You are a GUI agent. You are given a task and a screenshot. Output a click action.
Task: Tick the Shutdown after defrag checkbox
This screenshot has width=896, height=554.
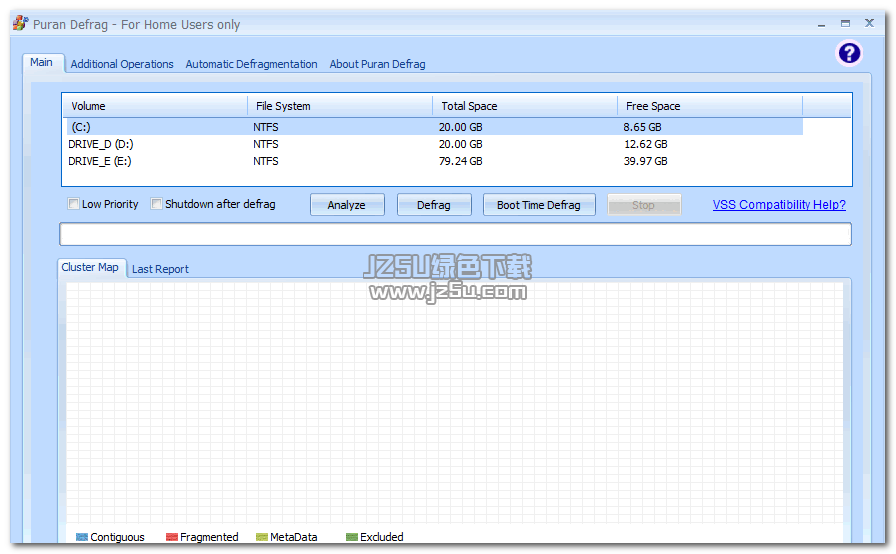(x=156, y=203)
